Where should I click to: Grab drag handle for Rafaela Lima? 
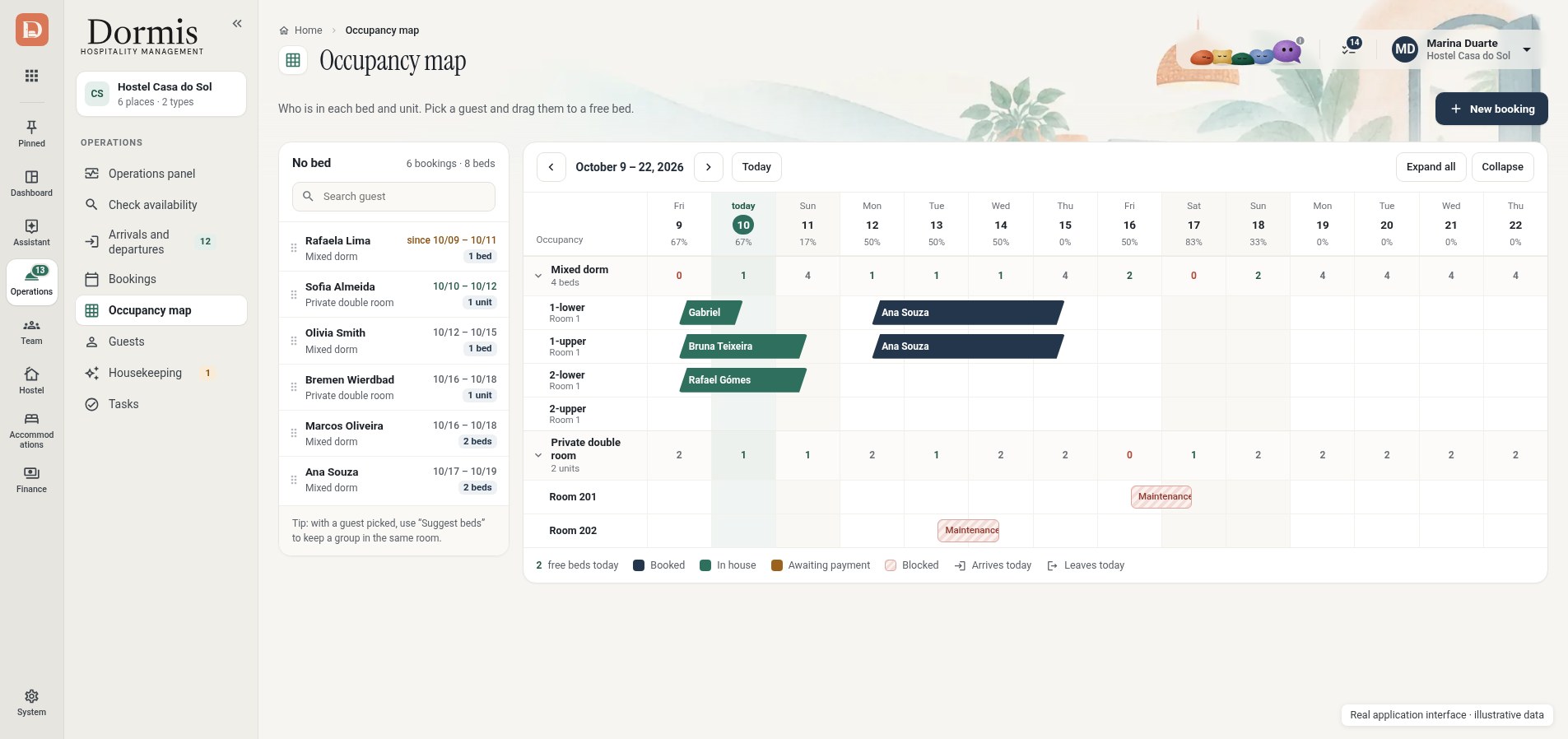294,248
